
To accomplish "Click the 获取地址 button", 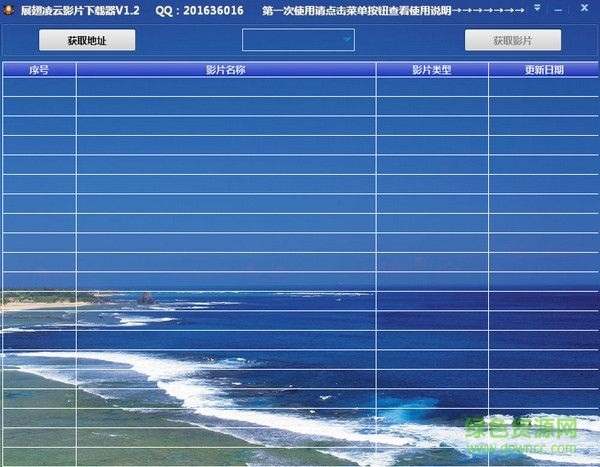I will (87, 40).
